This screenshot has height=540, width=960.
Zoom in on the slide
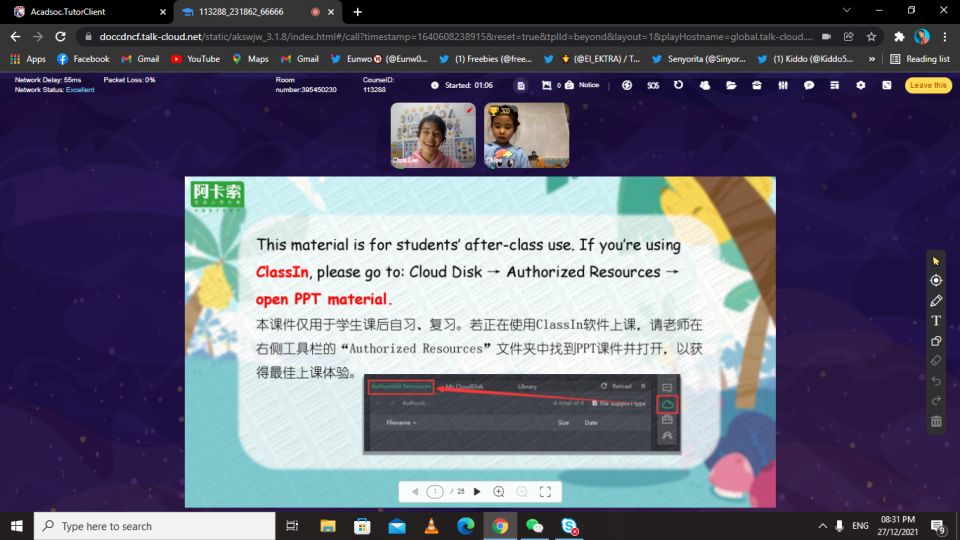499,492
